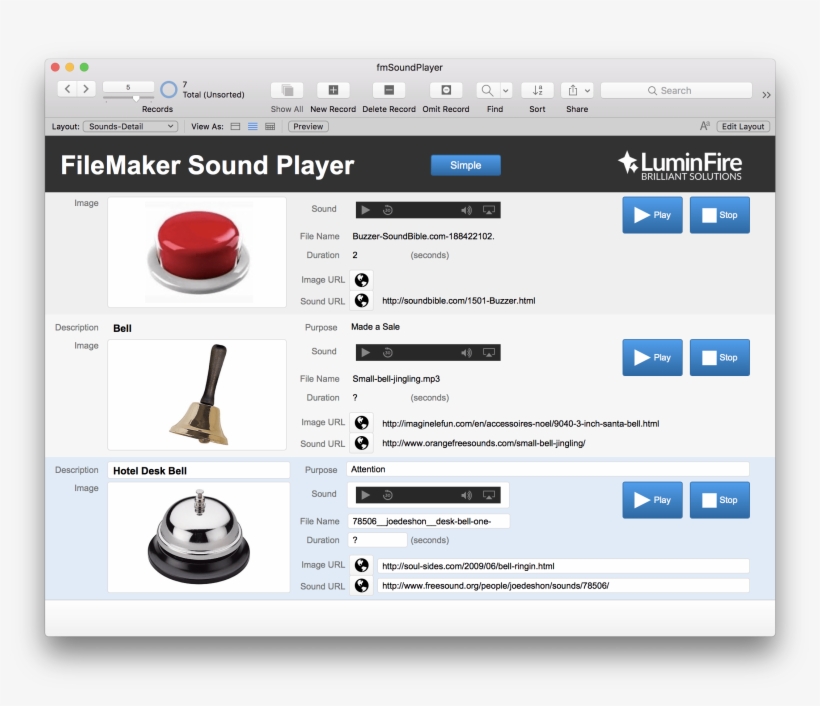Click Play for Hotel Desk Bell
This screenshot has height=706, width=820.
[x=652, y=500]
